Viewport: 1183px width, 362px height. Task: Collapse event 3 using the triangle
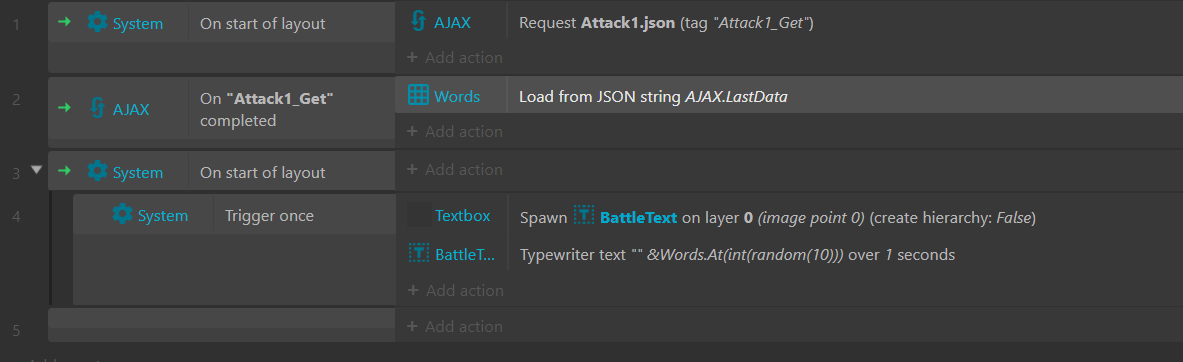coord(35,170)
